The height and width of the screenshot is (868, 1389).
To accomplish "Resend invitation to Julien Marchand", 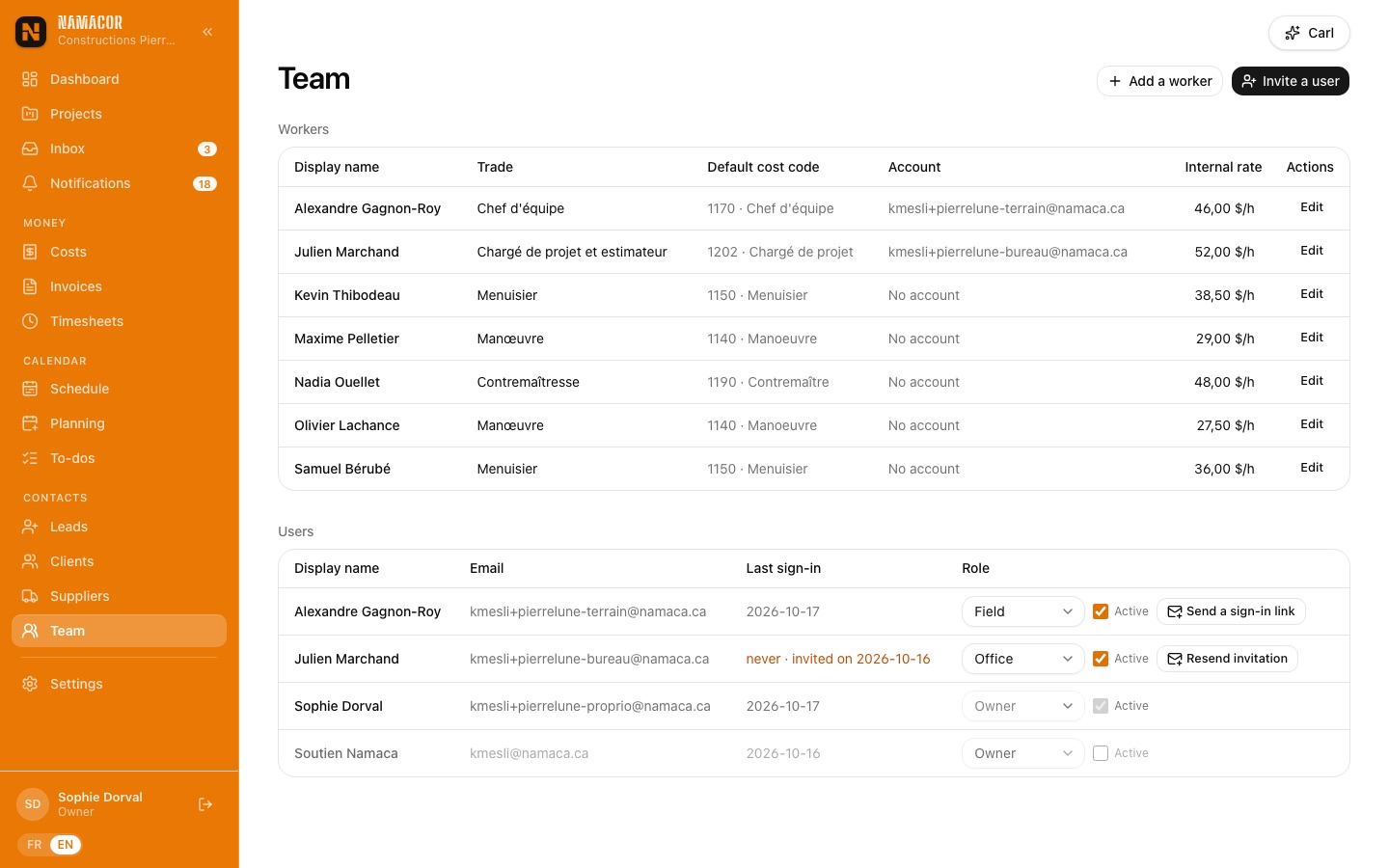I will [1227, 659].
